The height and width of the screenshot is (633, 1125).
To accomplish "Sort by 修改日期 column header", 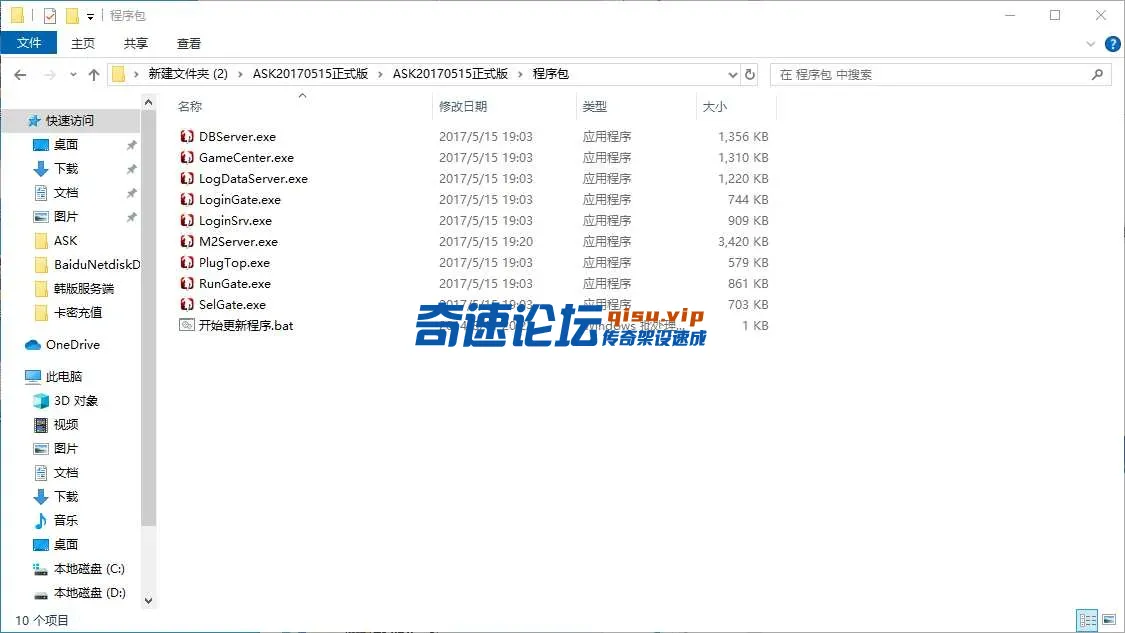I will [463, 106].
